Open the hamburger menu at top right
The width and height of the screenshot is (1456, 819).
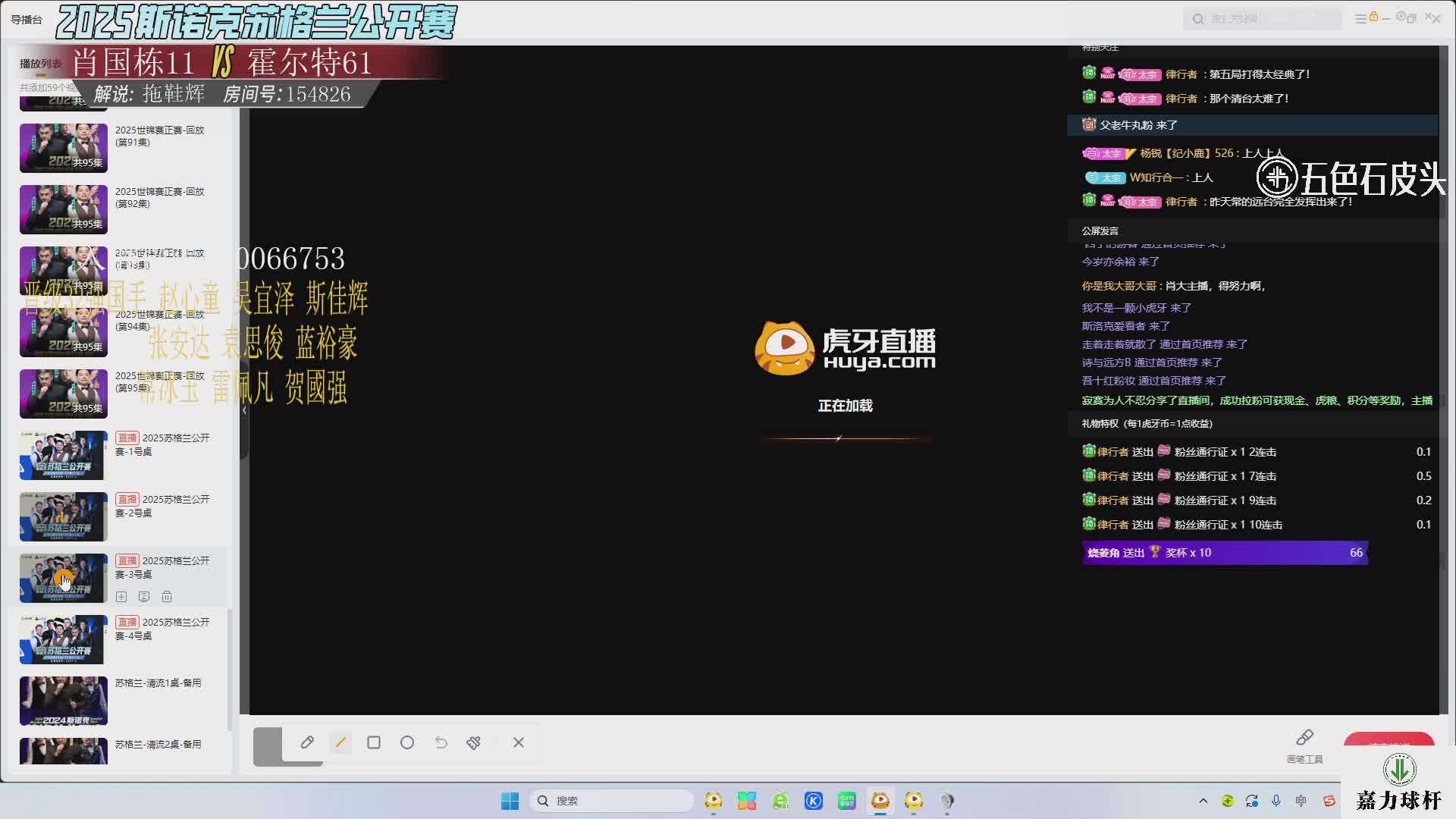[x=1360, y=19]
